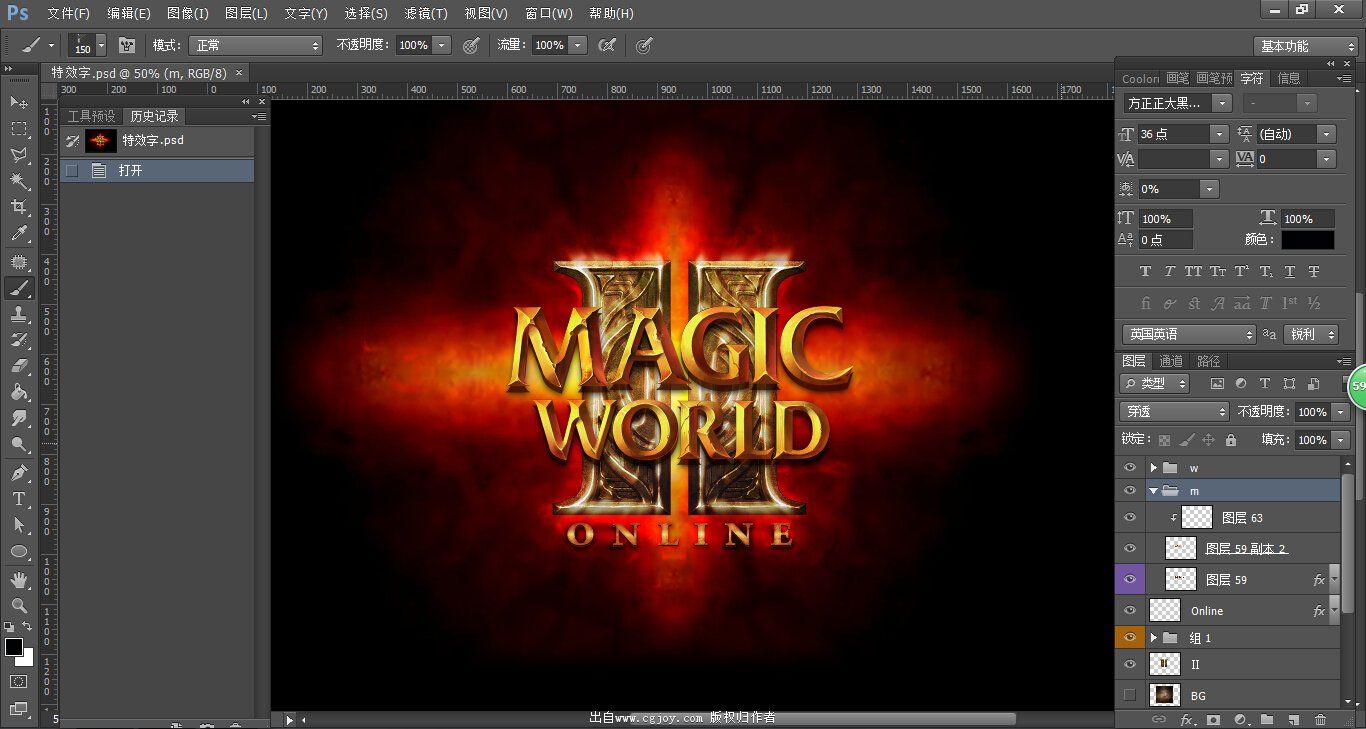Open the 文件(F) menu

click(68, 13)
